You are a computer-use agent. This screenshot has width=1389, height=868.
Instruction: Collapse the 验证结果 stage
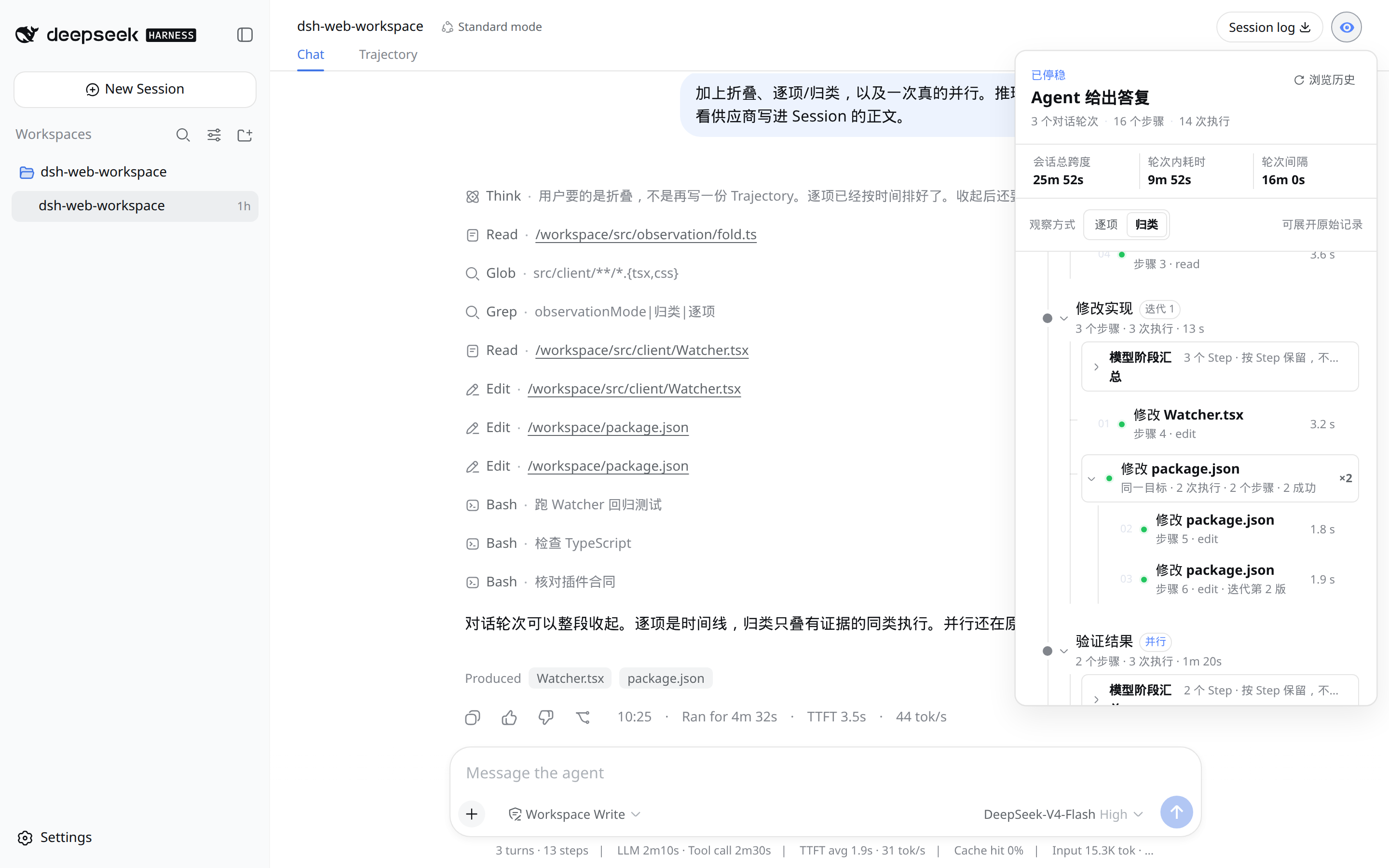1064,651
